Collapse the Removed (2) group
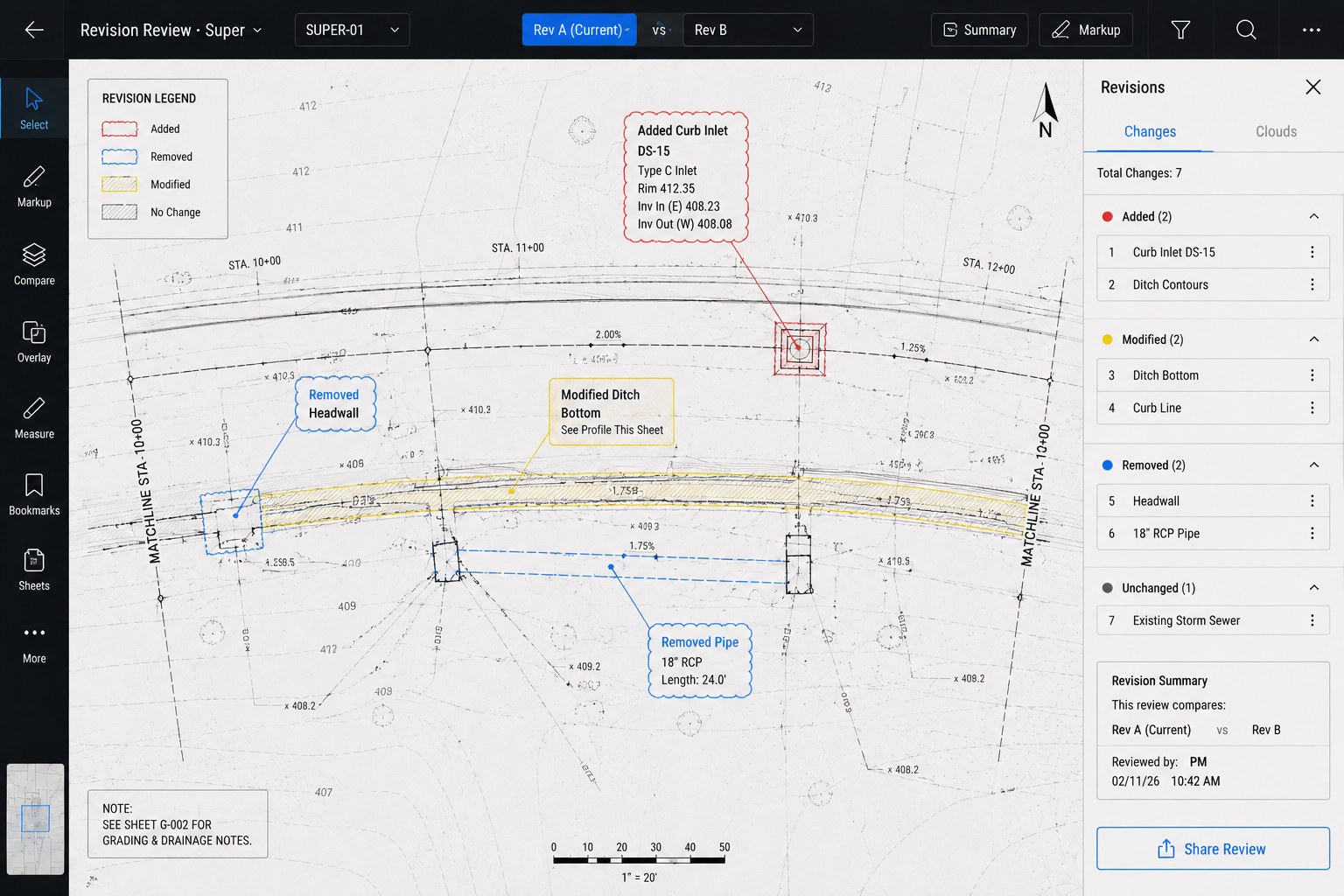The image size is (1344, 896). point(1313,465)
